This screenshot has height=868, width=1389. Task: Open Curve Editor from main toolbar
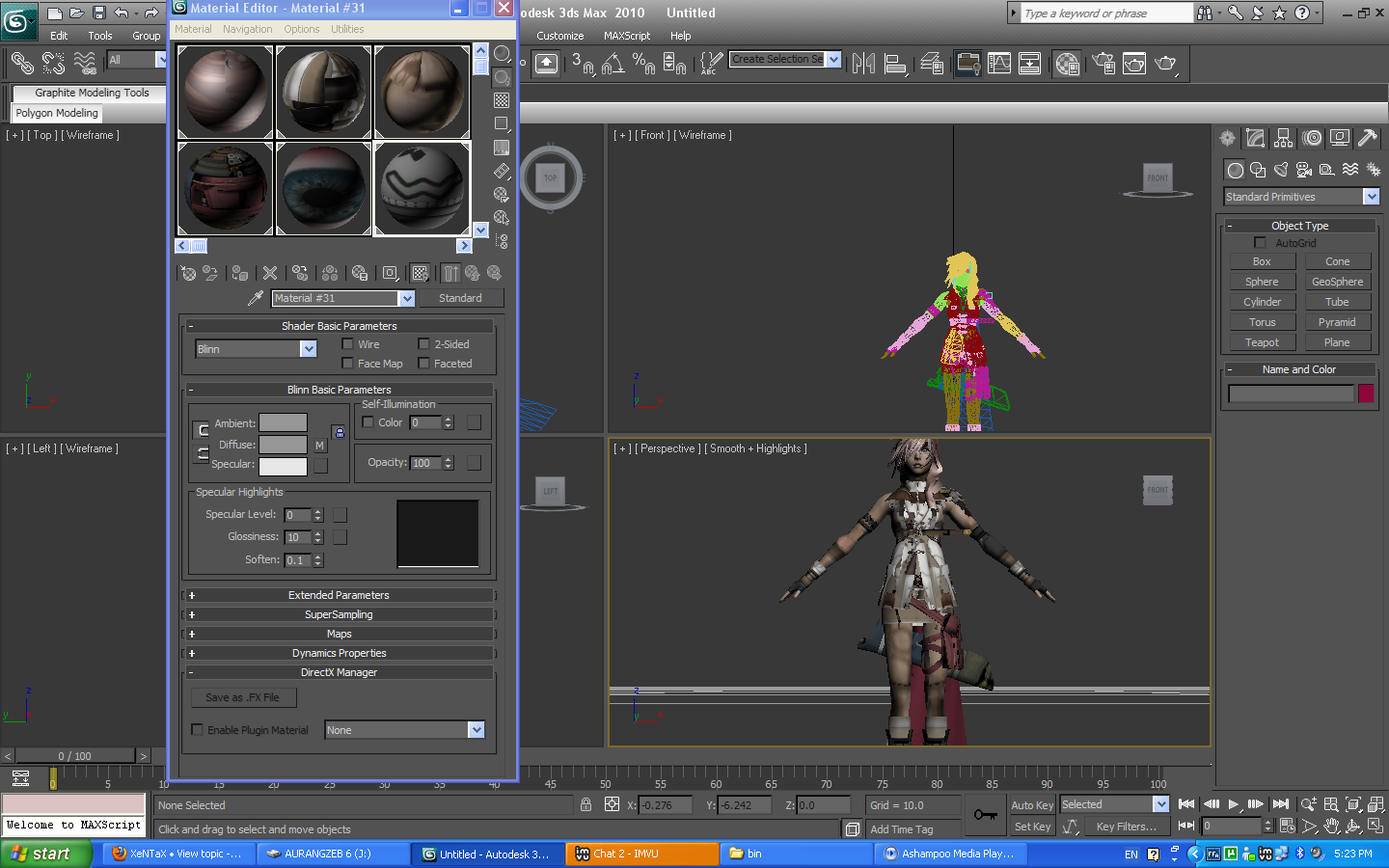click(999, 64)
